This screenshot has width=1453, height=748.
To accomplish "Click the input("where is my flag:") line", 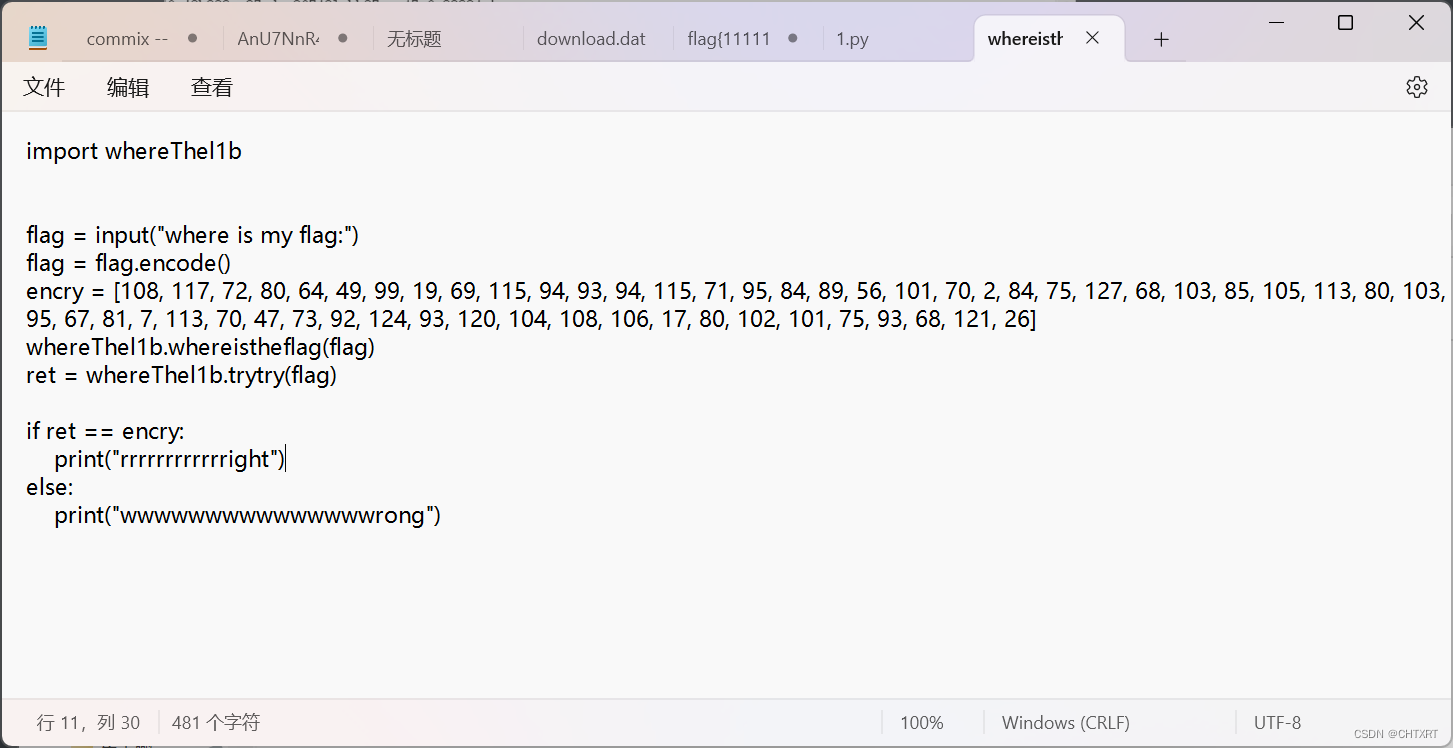I will [192, 235].
